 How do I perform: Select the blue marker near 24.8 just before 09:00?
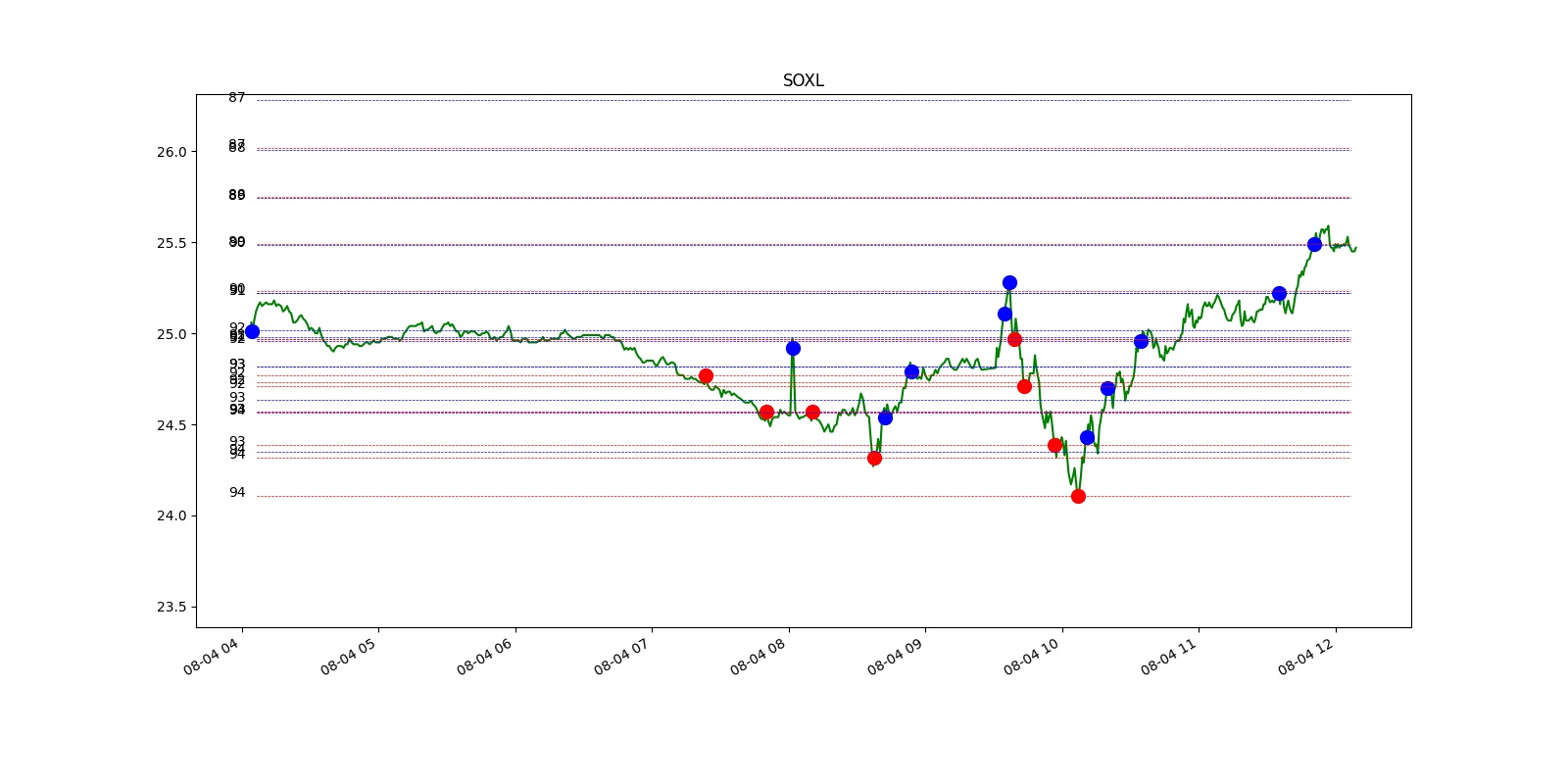coord(911,371)
